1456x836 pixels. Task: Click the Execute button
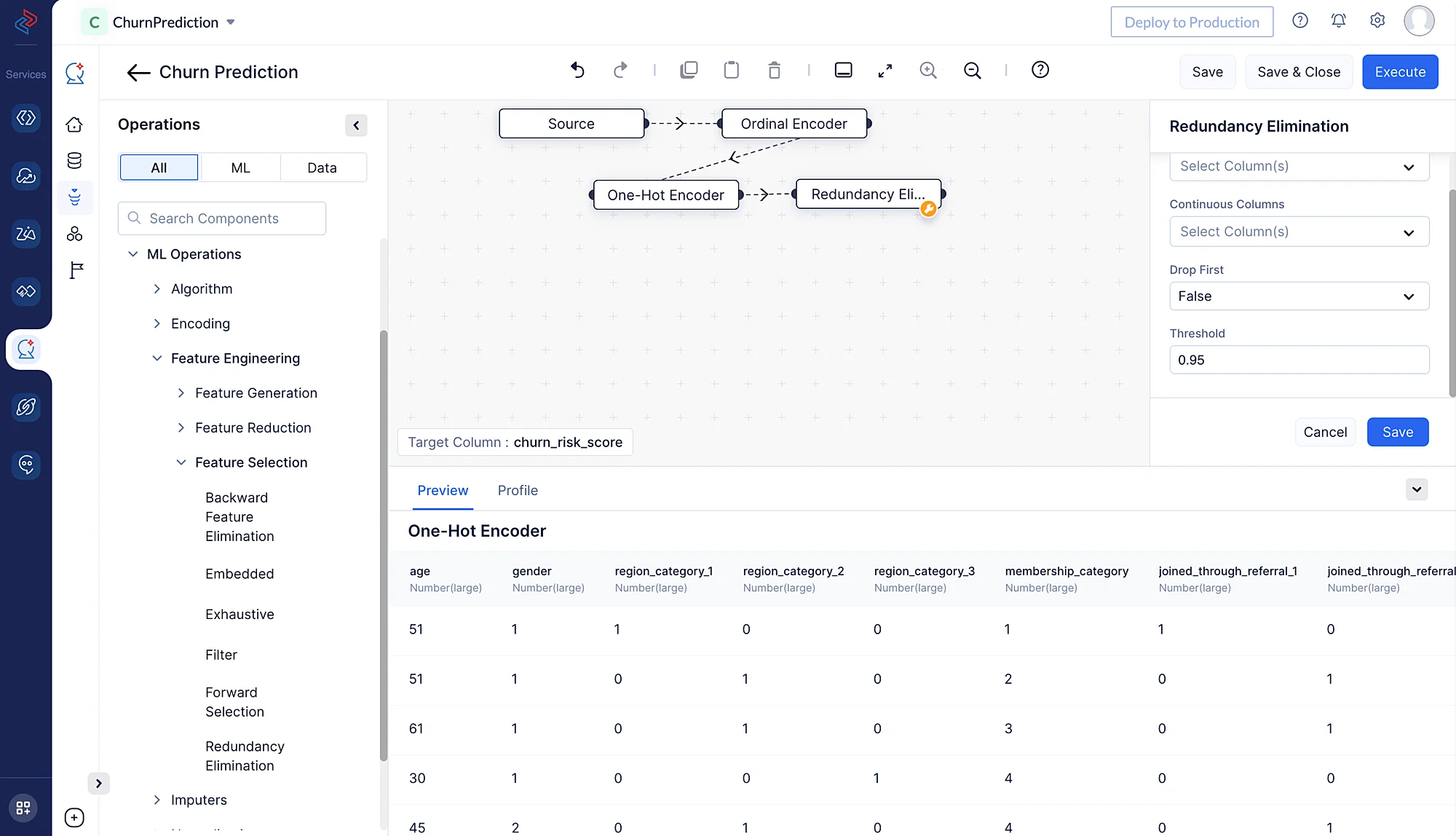coord(1399,72)
